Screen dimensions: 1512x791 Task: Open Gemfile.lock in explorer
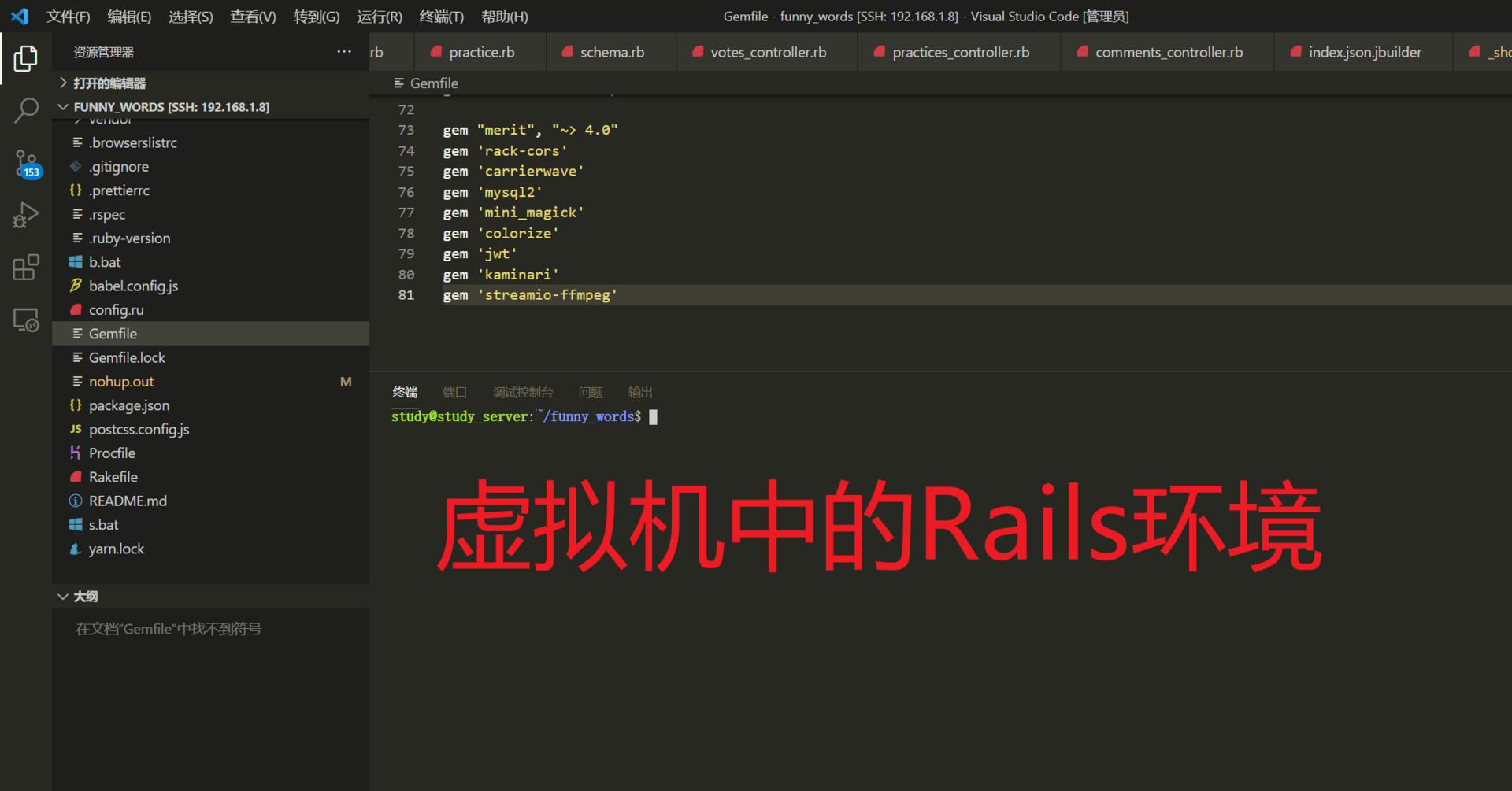click(211, 357)
